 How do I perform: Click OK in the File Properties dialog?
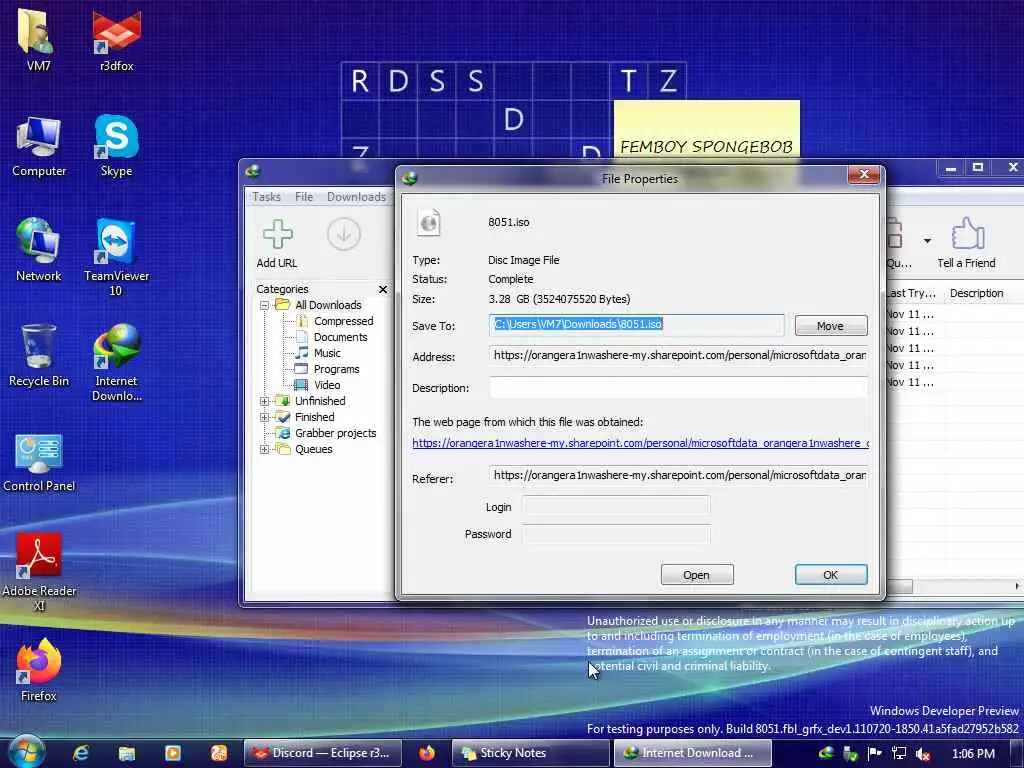(x=831, y=575)
